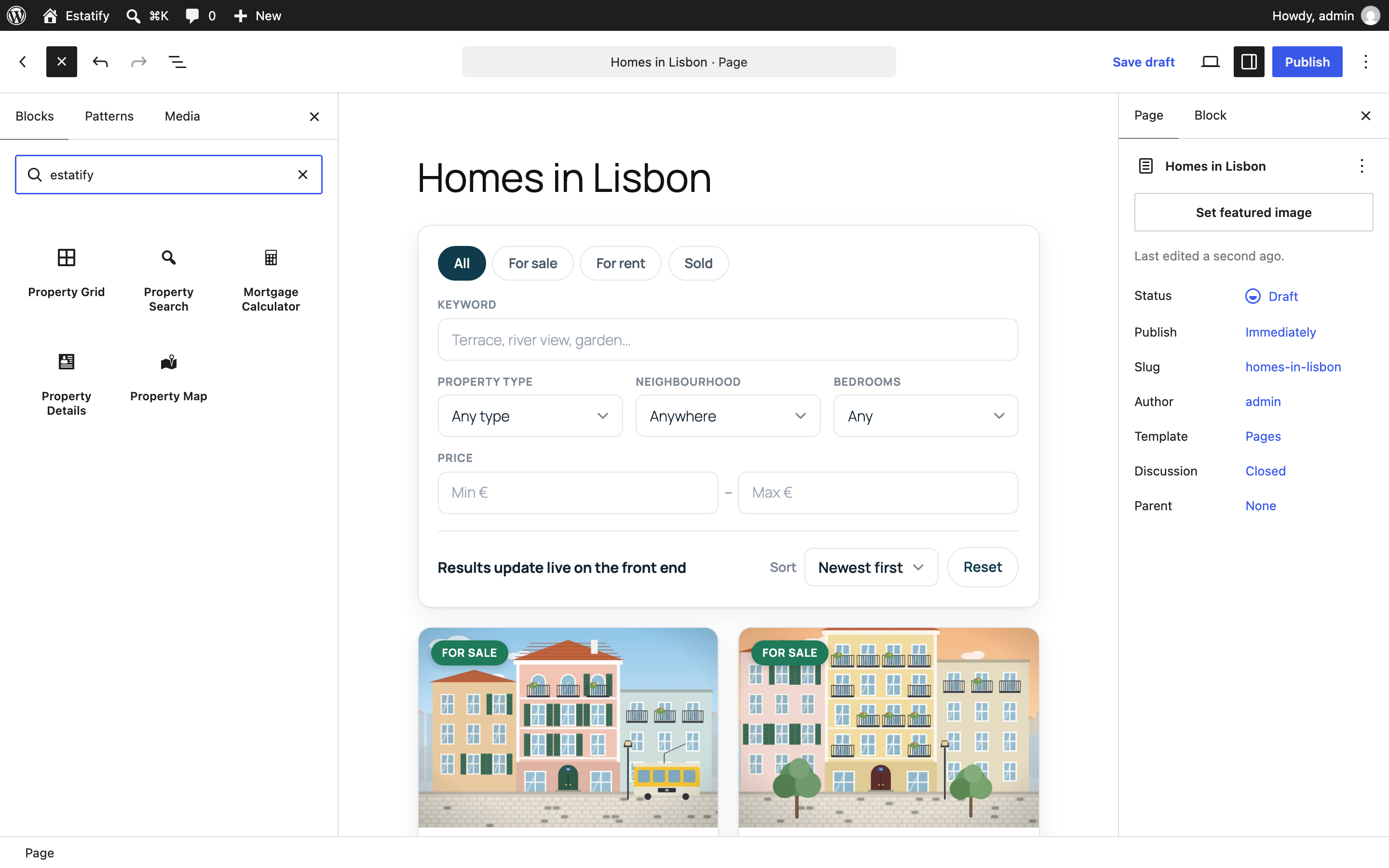Select the Sold filter pill
Viewport: 1389px width, 868px height.
698,263
